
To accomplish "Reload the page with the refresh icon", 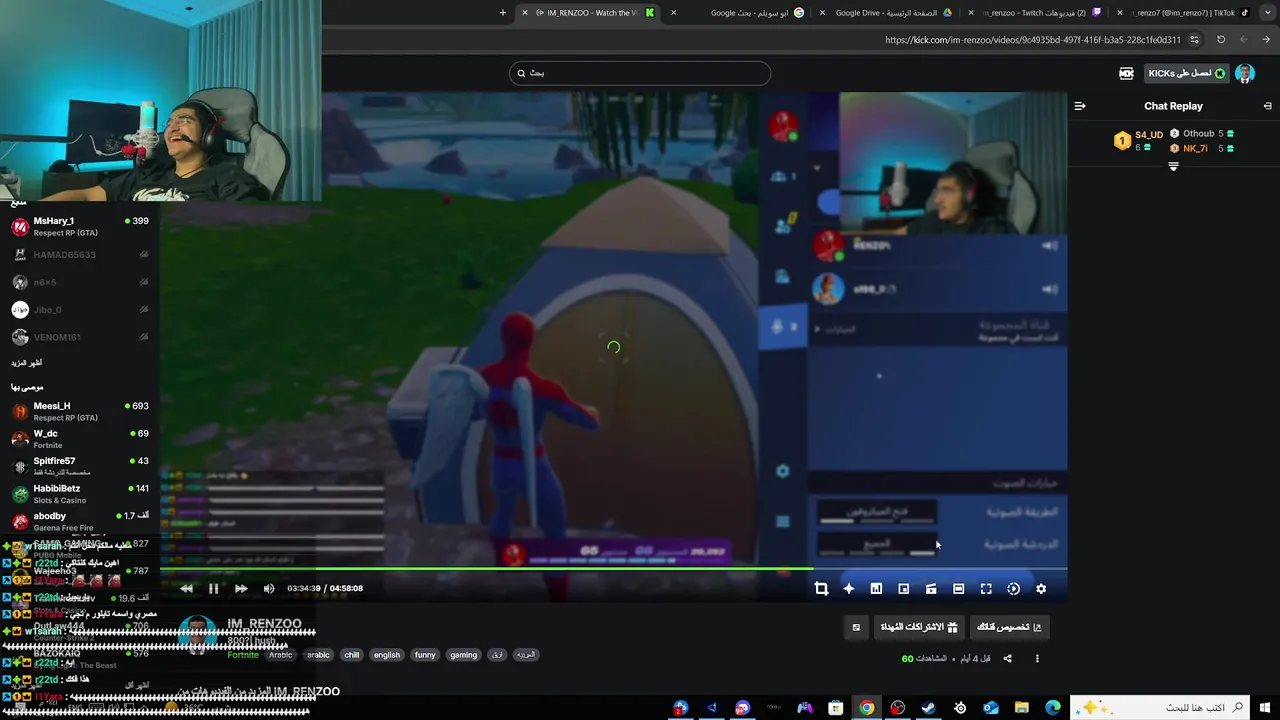I will (x=1221, y=40).
